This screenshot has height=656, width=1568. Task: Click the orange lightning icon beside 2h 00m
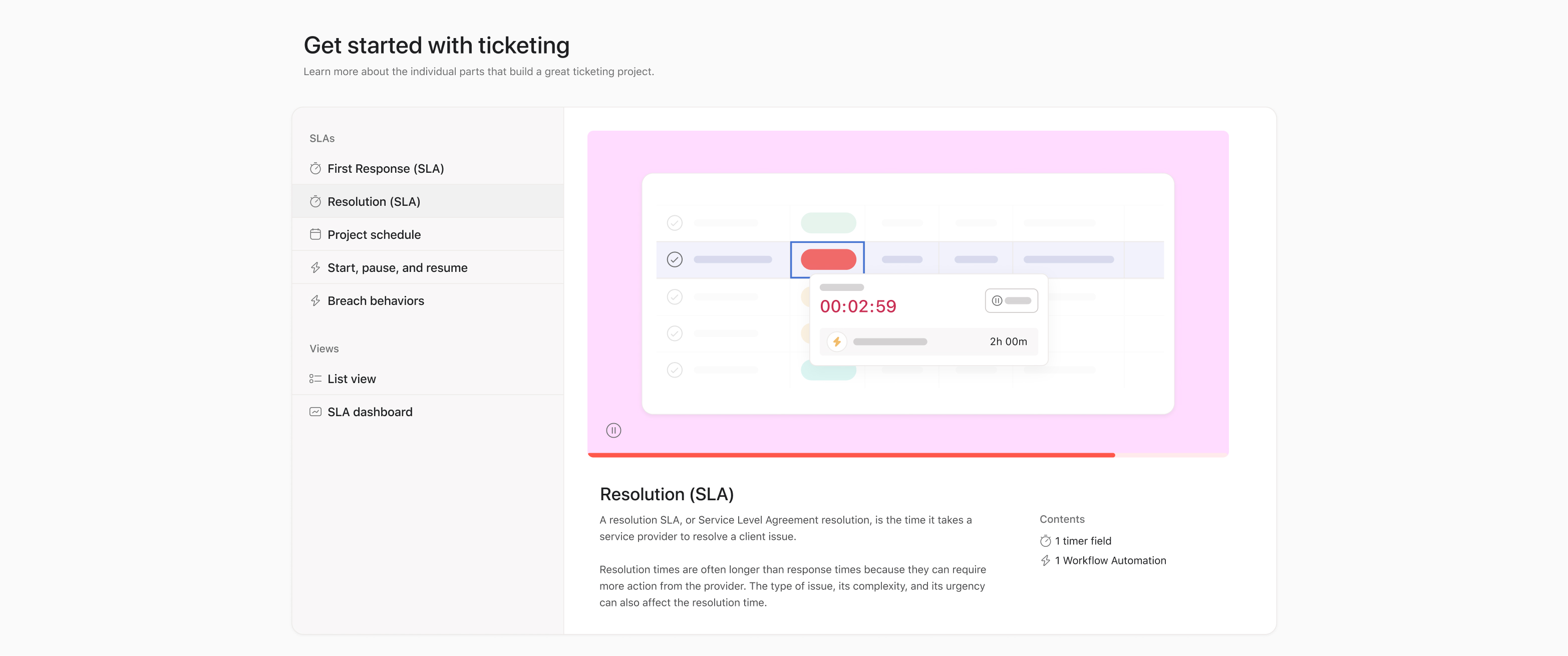coord(837,342)
